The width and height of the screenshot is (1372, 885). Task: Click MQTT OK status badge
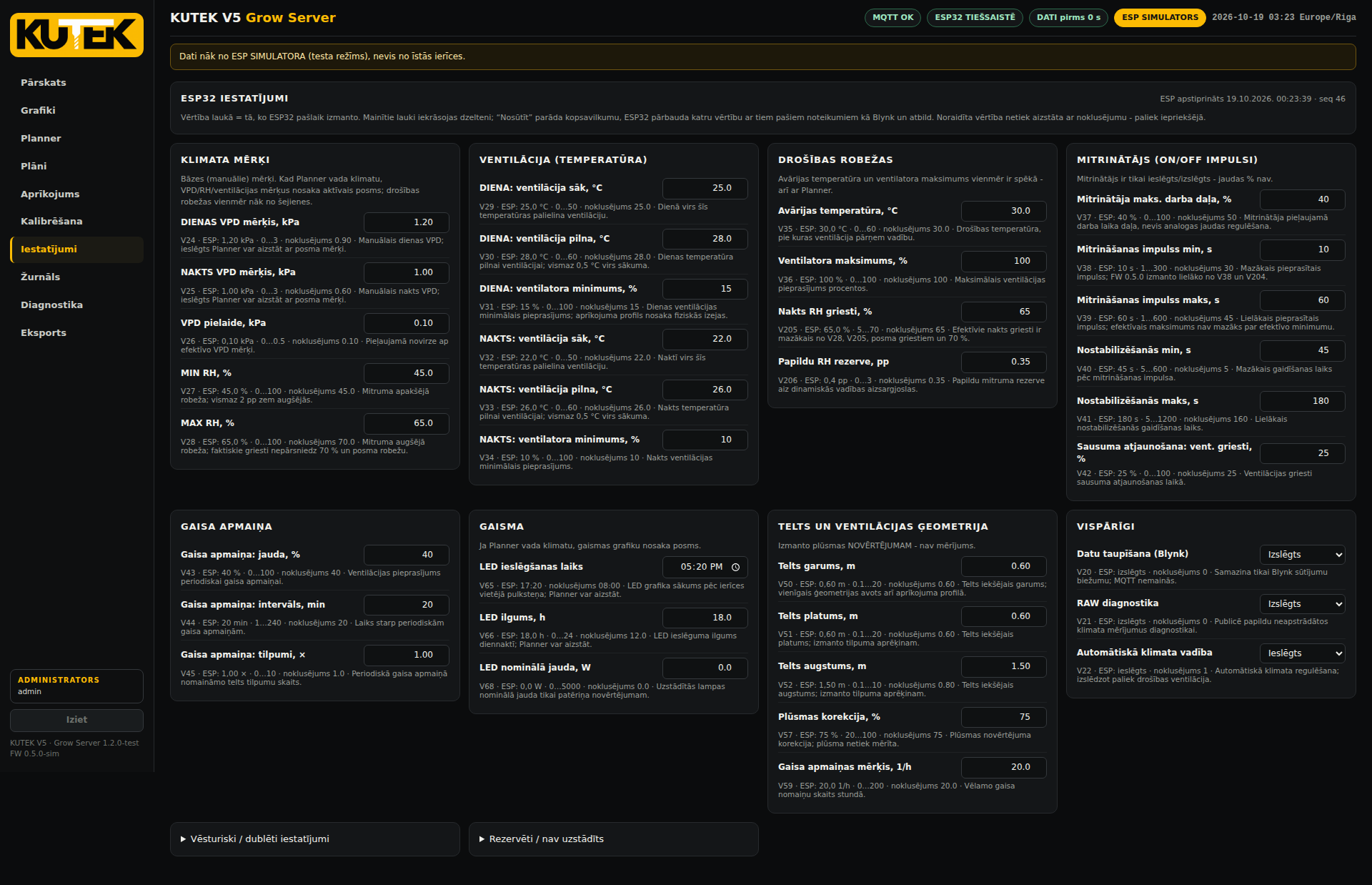click(893, 17)
